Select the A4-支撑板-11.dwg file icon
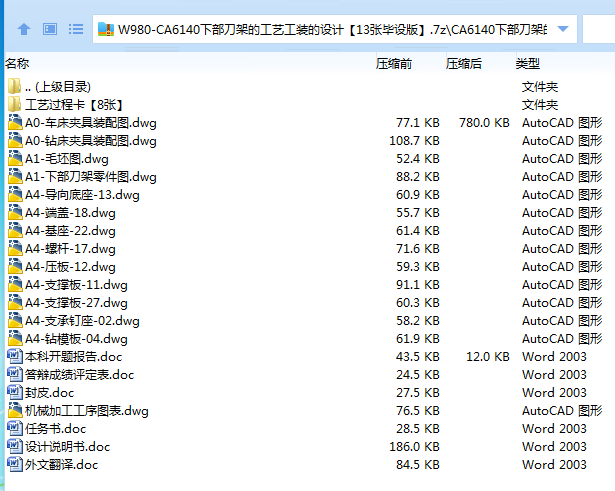The height and width of the screenshot is (491, 615). [15, 284]
